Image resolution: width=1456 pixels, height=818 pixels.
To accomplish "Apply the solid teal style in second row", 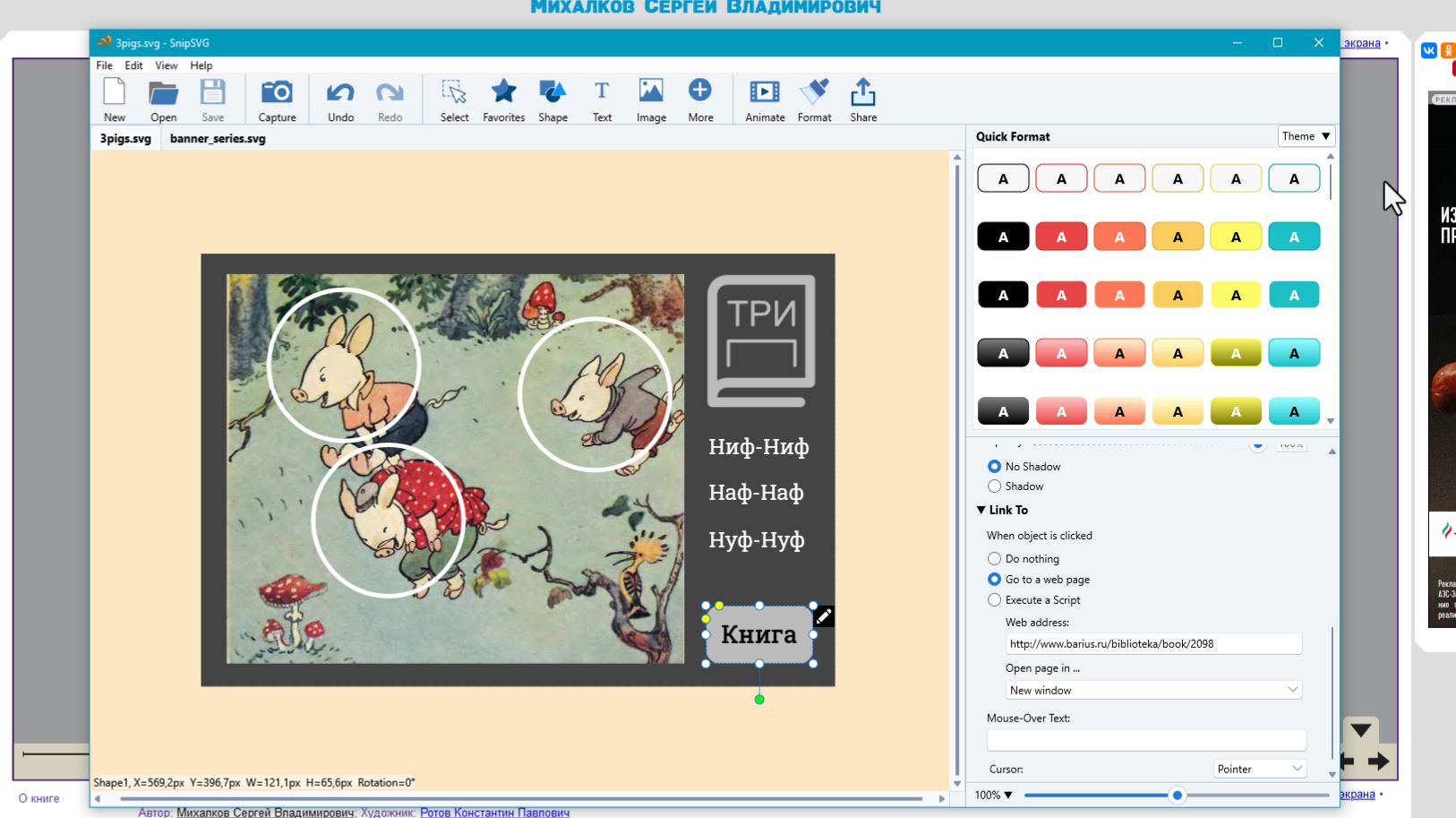I will [x=1294, y=237].
